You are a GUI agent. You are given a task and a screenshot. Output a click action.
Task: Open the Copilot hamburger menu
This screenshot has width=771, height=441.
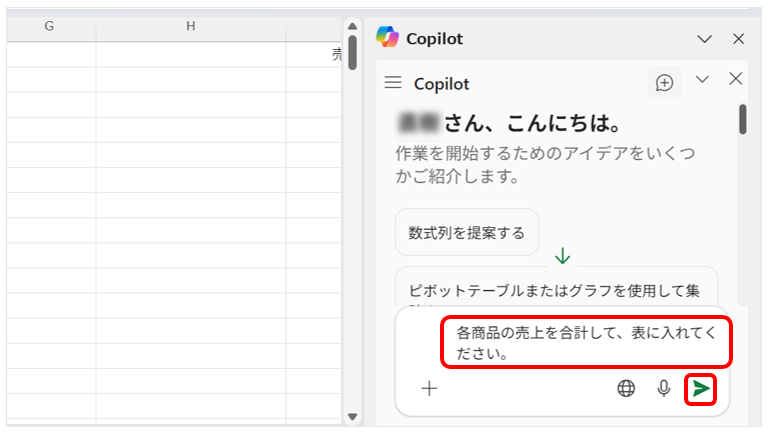[393, 82]
